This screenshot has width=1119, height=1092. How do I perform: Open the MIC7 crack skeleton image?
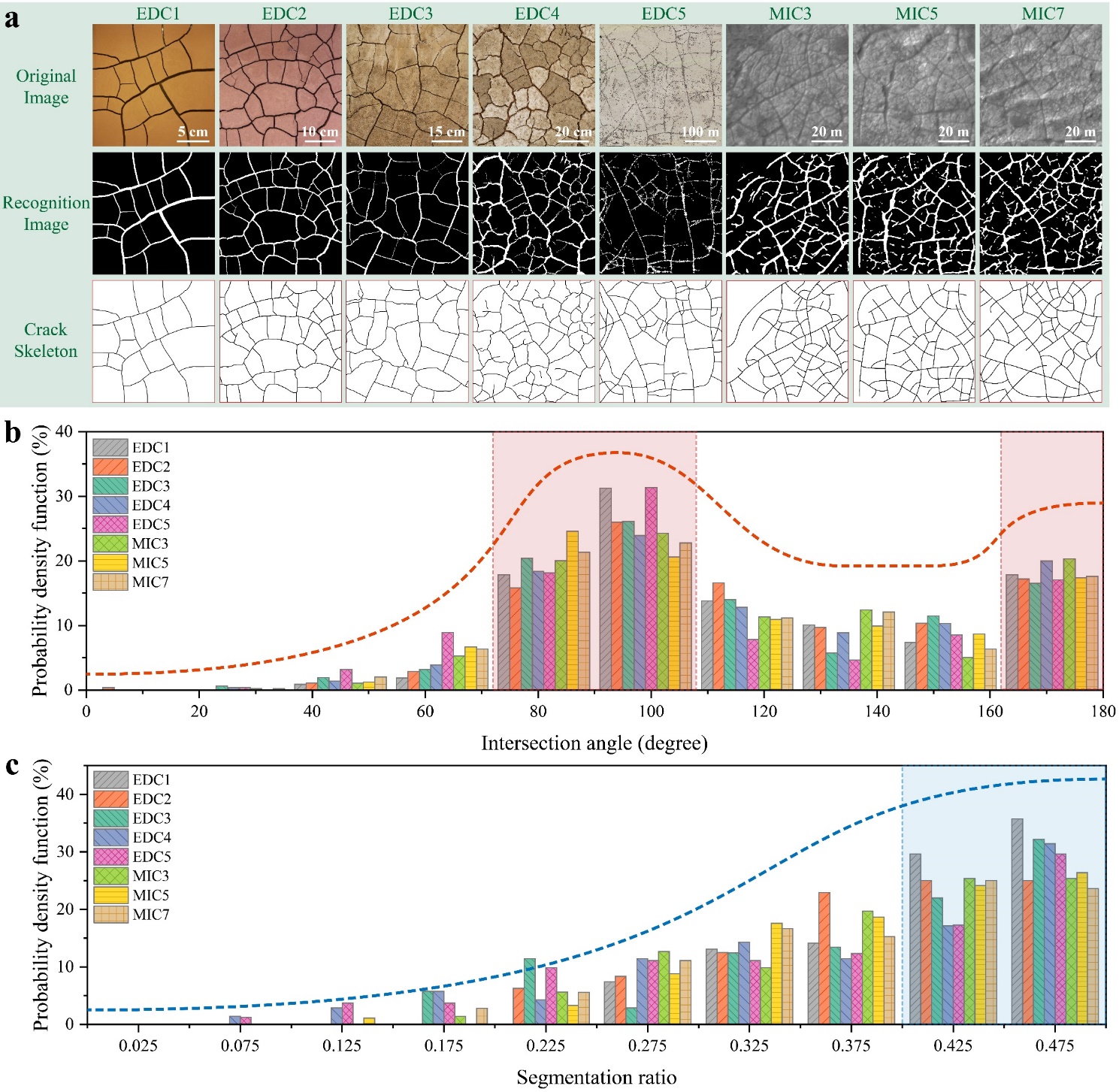tap(1041, 342)
